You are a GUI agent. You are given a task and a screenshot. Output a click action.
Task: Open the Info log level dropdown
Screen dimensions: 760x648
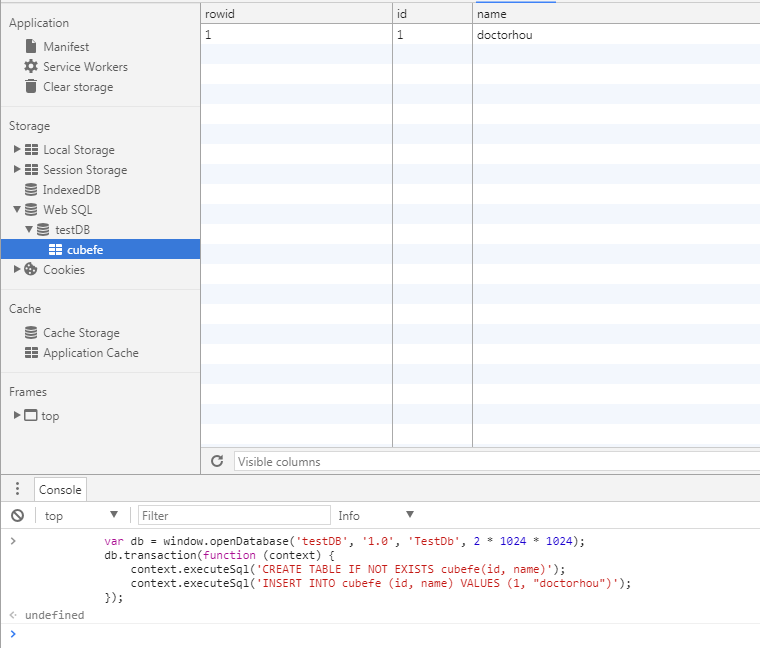coord(376,515)
